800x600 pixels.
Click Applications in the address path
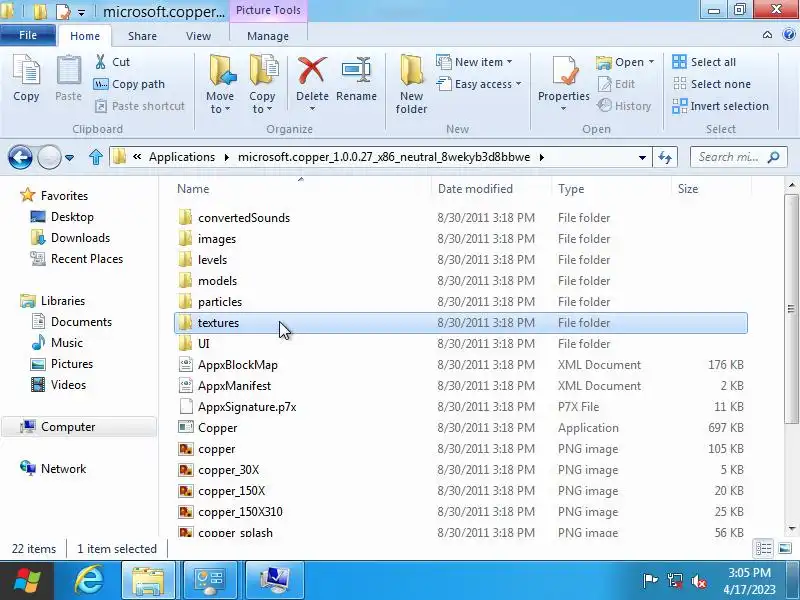182,157
